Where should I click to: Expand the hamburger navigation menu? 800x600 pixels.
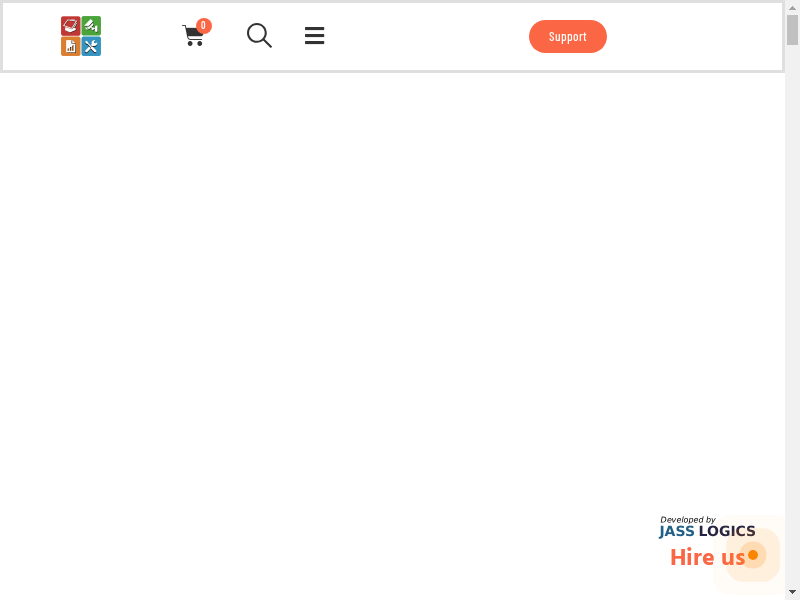pos(314,36)
